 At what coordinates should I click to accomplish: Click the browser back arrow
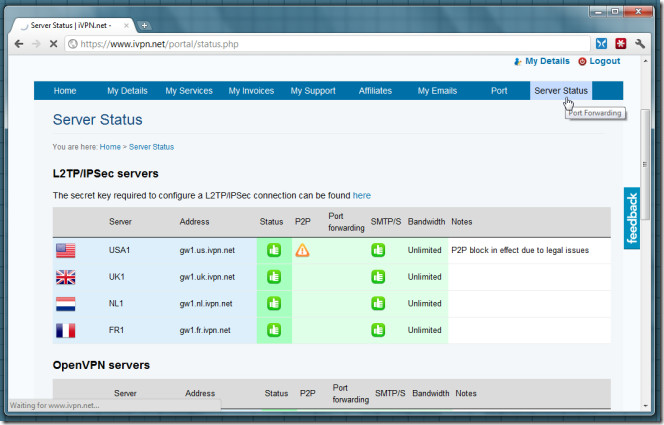(x=19, y=44)
